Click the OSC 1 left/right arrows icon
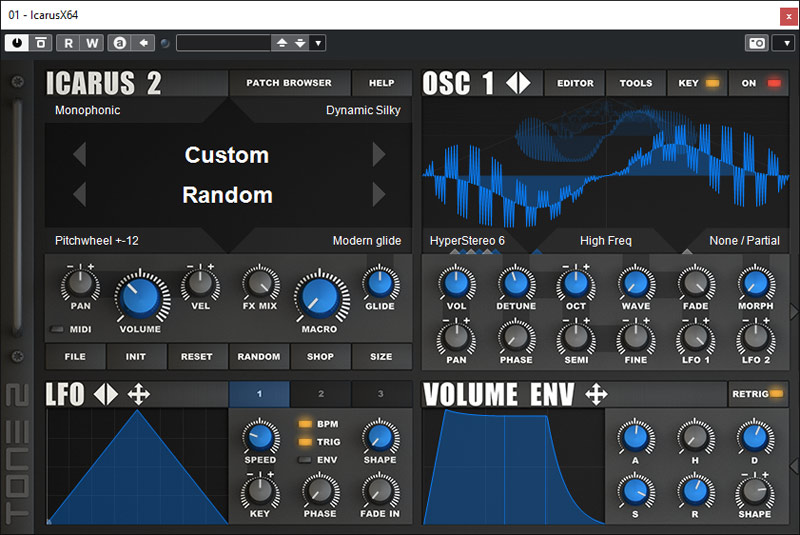The image size is (800, 535). coord(518,84)
